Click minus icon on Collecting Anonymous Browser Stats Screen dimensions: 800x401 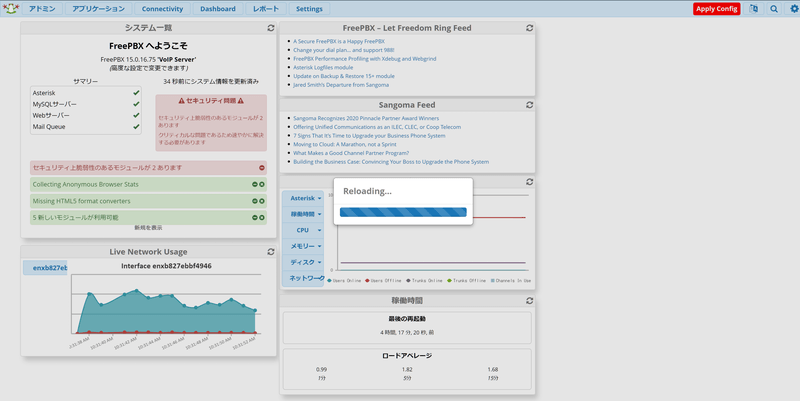coord(255,184)
